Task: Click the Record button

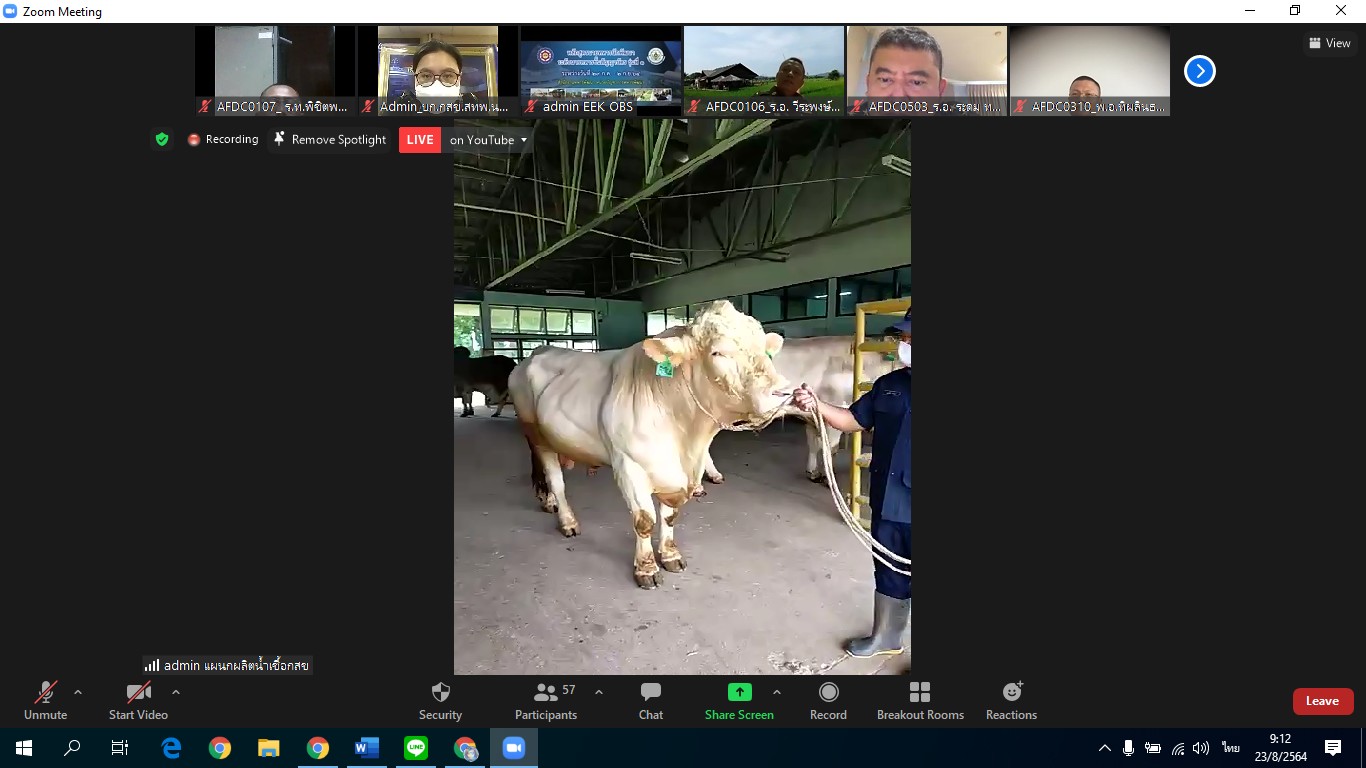Action: pos(828,700)
